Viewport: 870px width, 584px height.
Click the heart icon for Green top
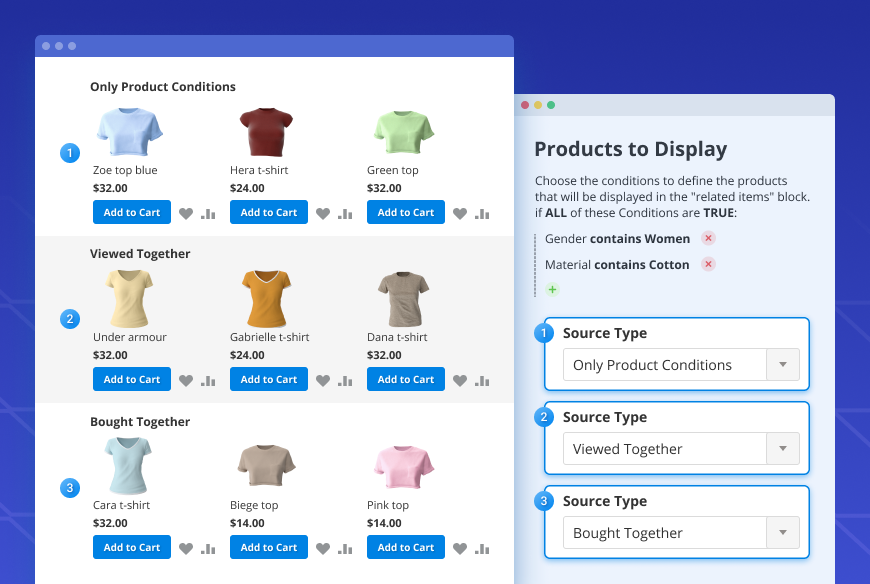point(459,212)
